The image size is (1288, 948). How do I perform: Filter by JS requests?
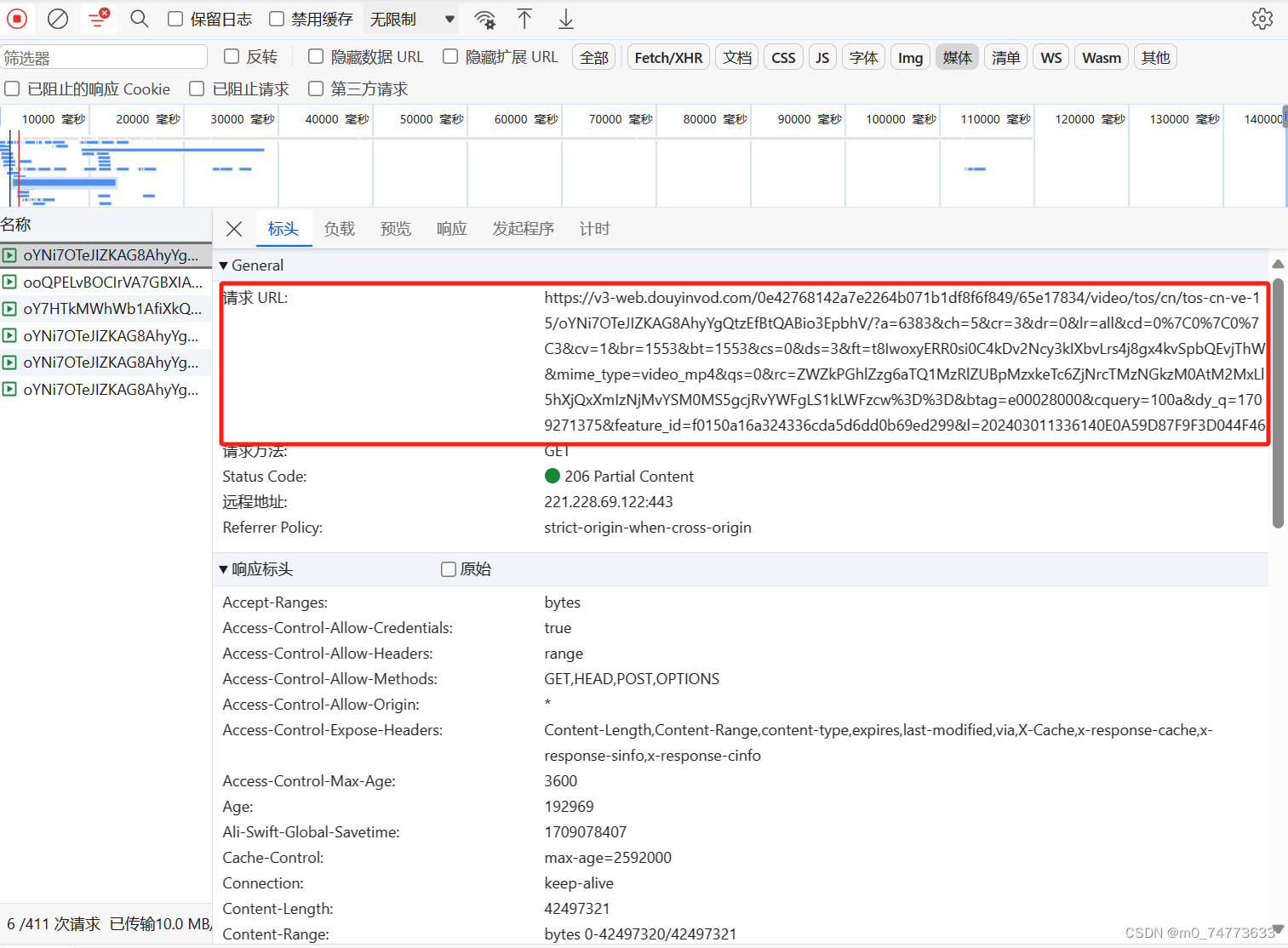pyautogui.click(x=822, y=57)
